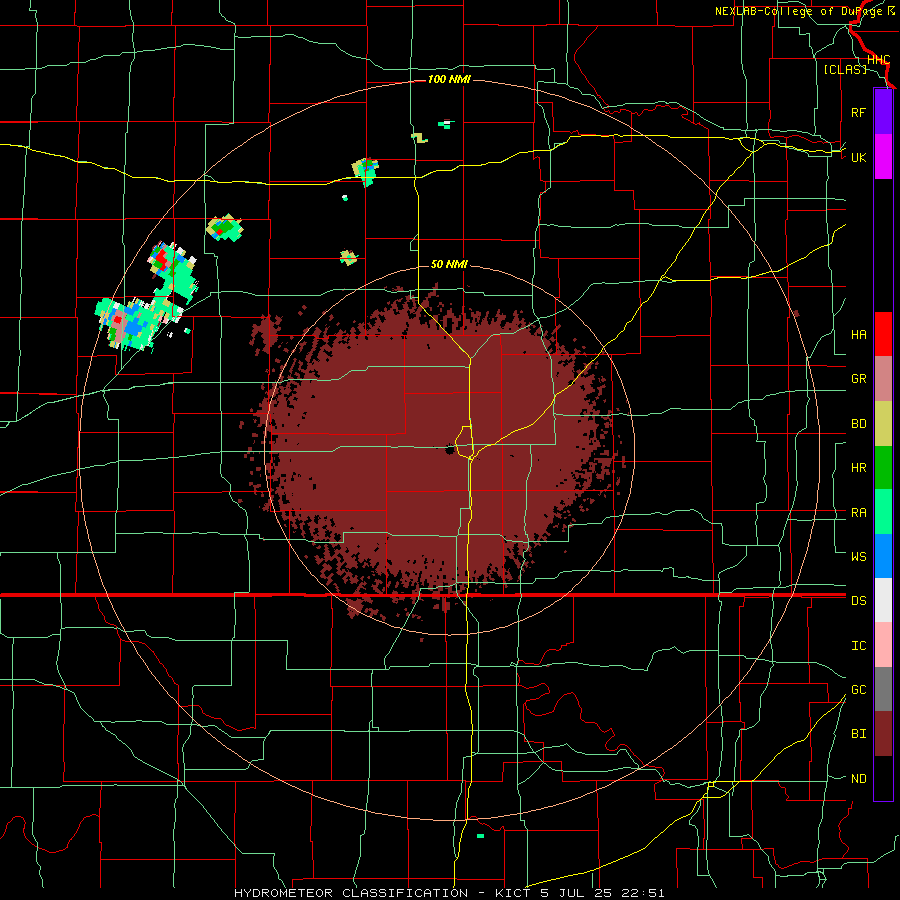Screen dimensions: 900x900
Task: Click the black radar site dot in biological echo
Action: [x=449, y=450]
